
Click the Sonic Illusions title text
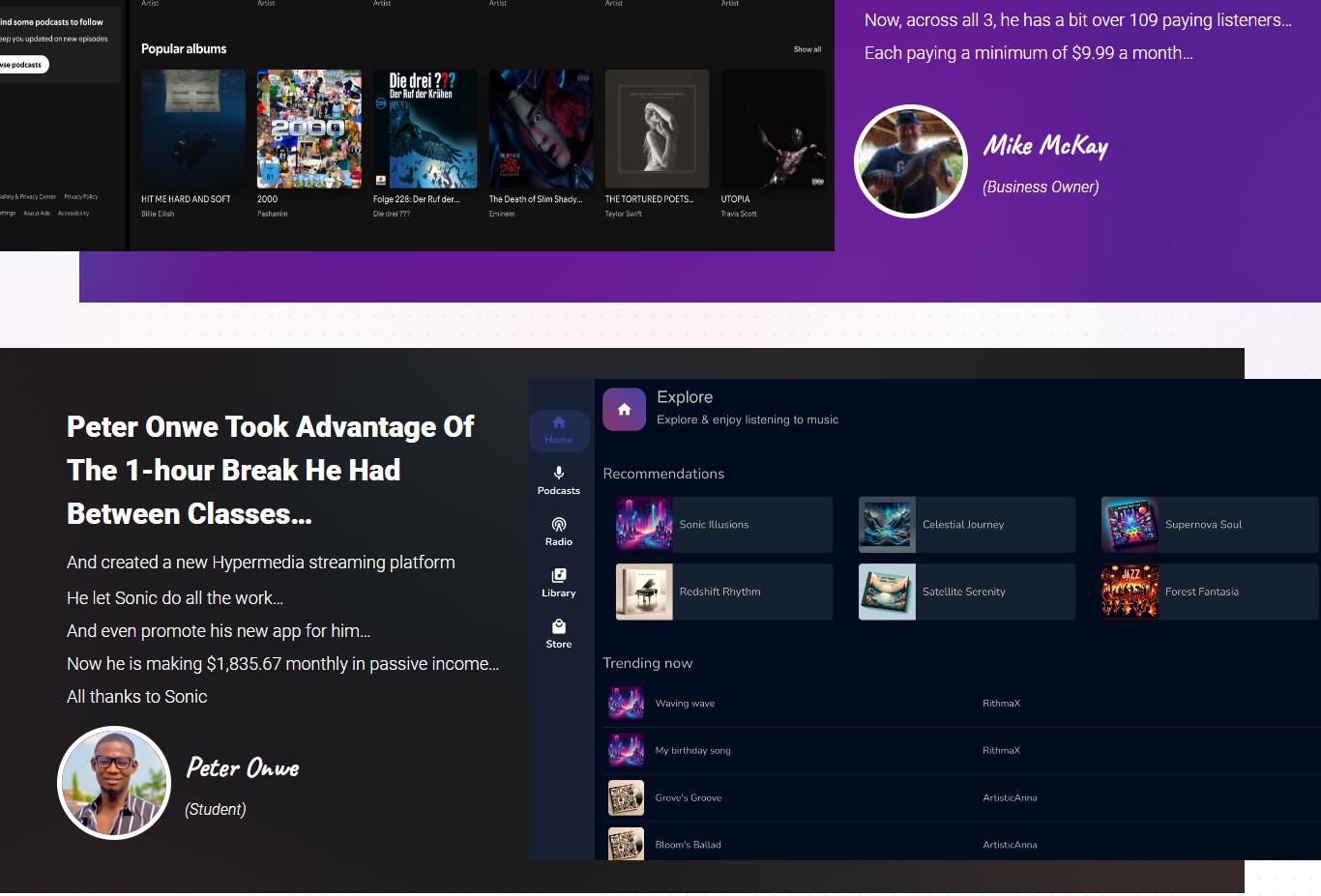click(715, 525)
